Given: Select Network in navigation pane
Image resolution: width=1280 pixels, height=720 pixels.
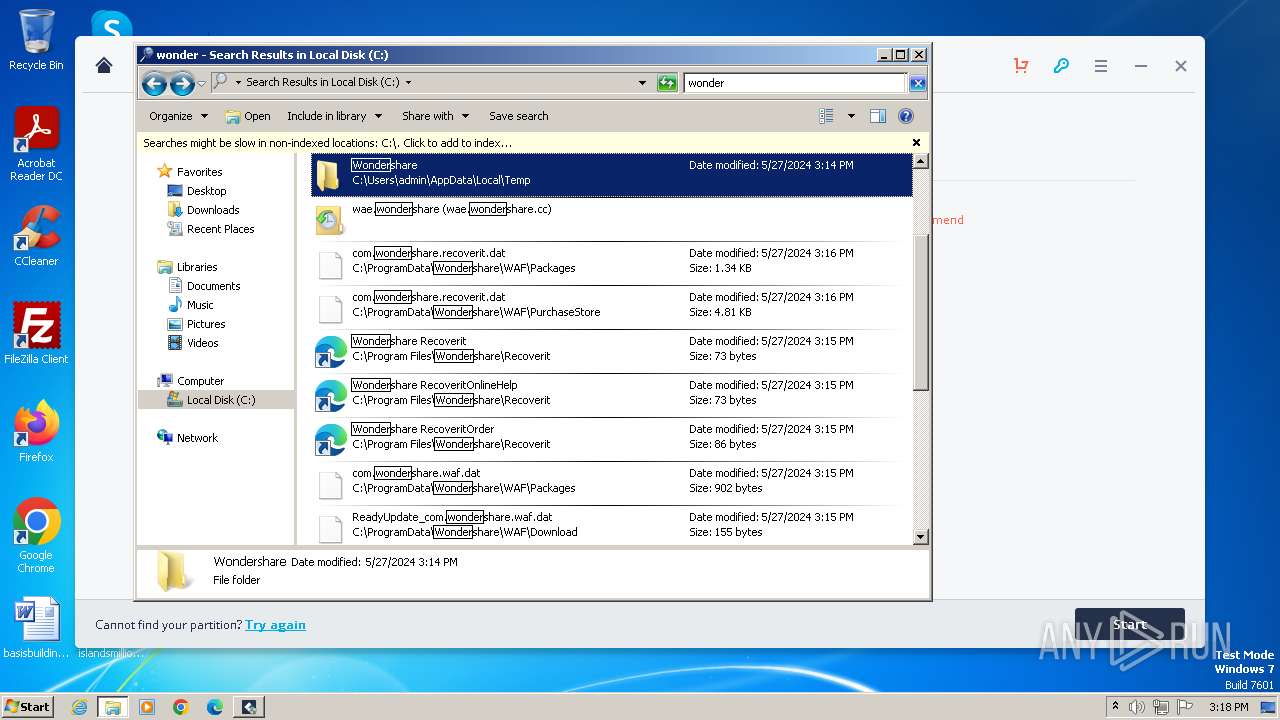Looking at the screenshot, I should click(x=197, y=438).
